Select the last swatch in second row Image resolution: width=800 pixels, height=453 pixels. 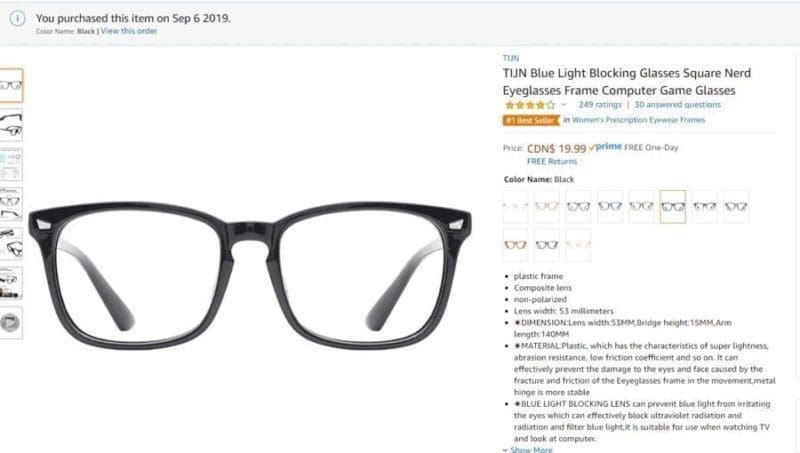point(578,245)
